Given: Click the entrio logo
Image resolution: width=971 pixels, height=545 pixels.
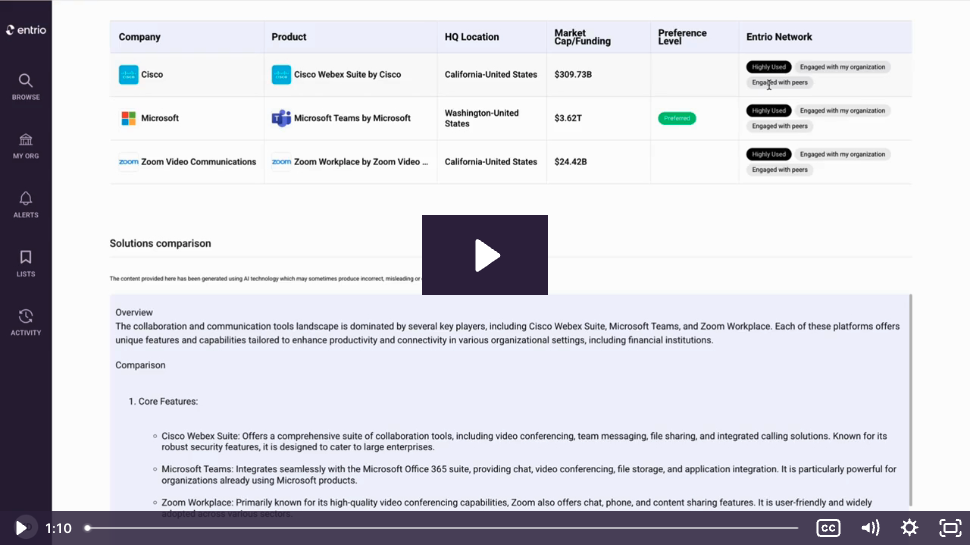Looking at the screenshot, I should coord(26,30).
